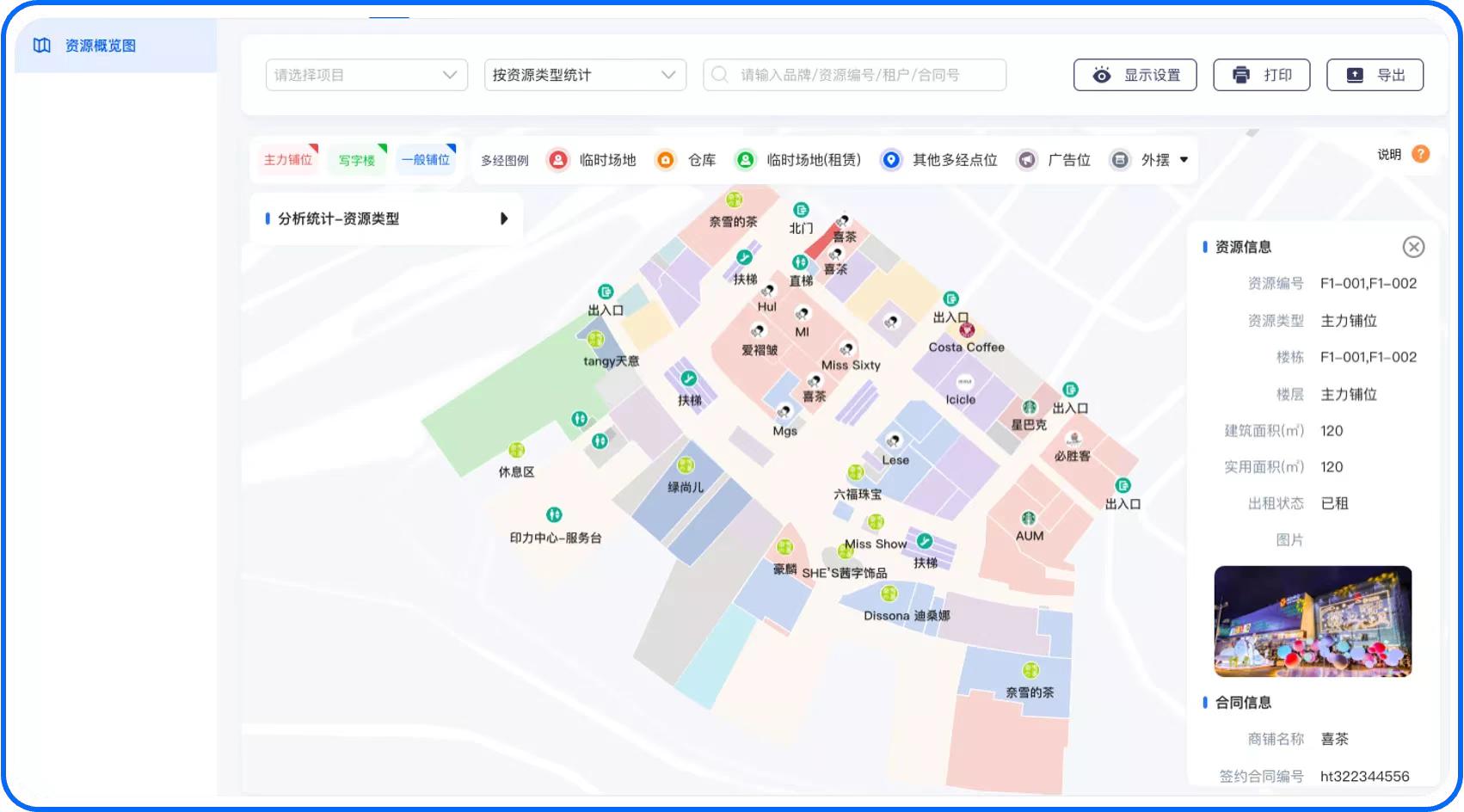Click the 外摆 legend icon
Image resolution: width=1464 pixels, height=812 pixels.
pyautogui.click(x=1119, y=160)
